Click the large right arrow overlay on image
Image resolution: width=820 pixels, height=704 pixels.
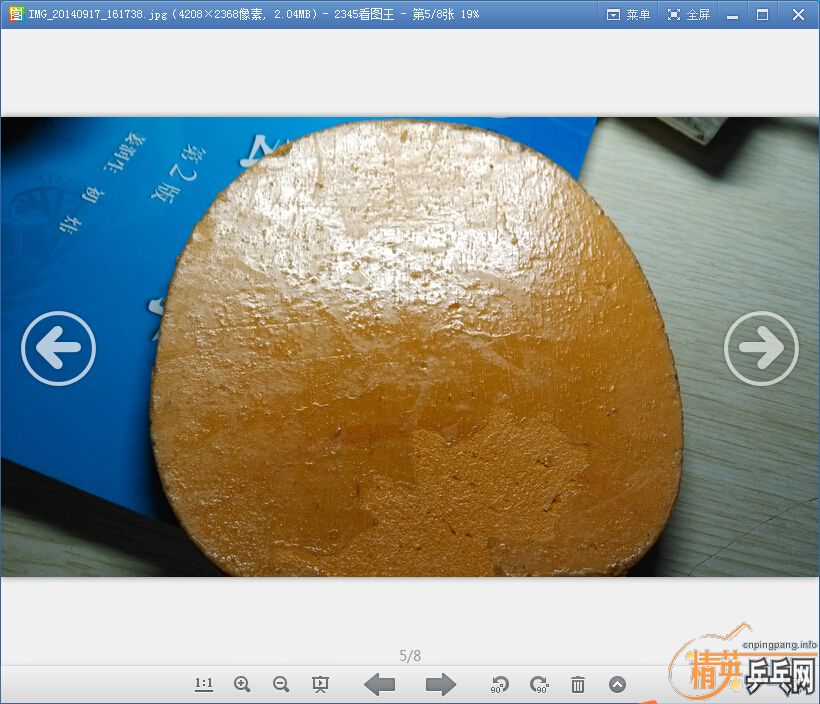coord(761,348)
